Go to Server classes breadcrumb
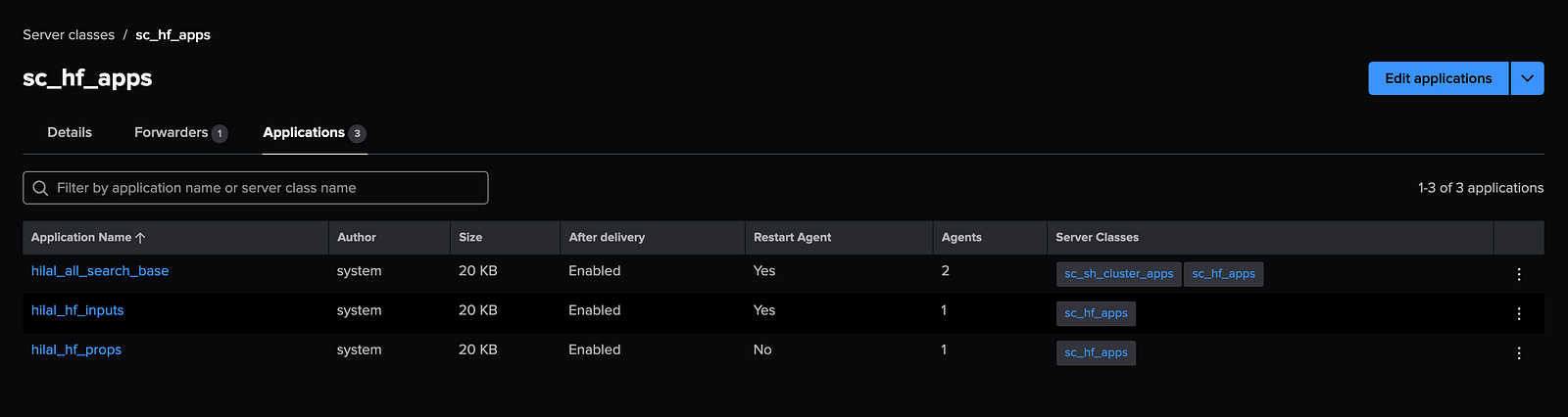This screenshot has width=1568, height=417. (x=69, y=35)
